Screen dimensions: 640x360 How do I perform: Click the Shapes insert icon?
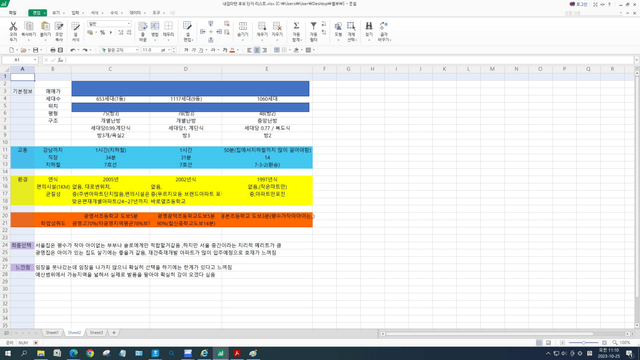pos(338,27)
